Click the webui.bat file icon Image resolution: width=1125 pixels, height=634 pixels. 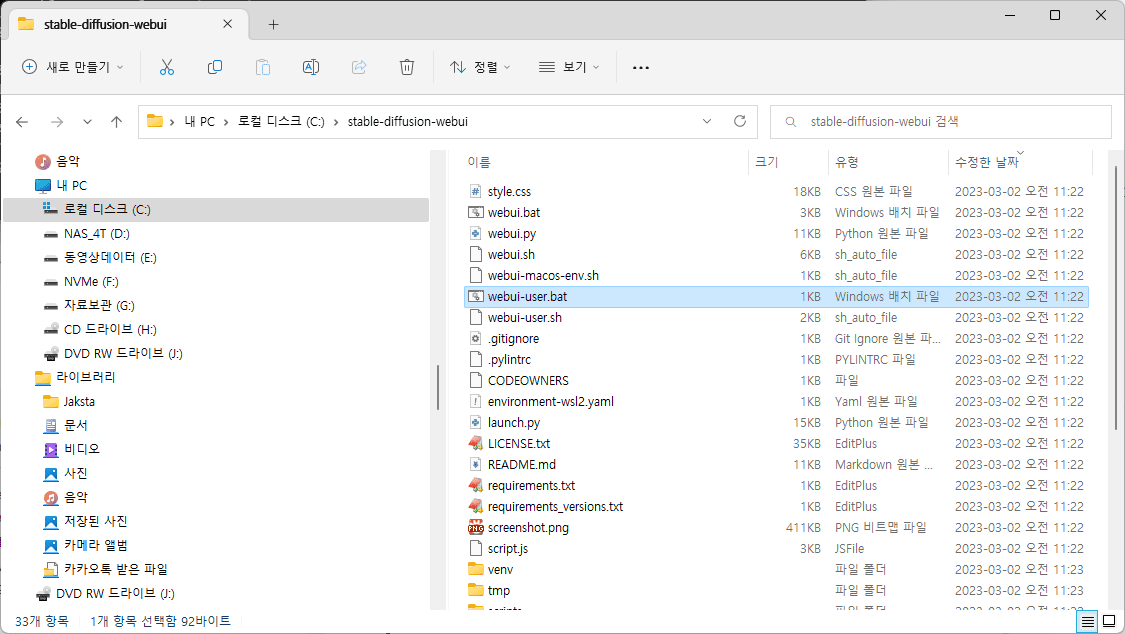pos(475,212)
